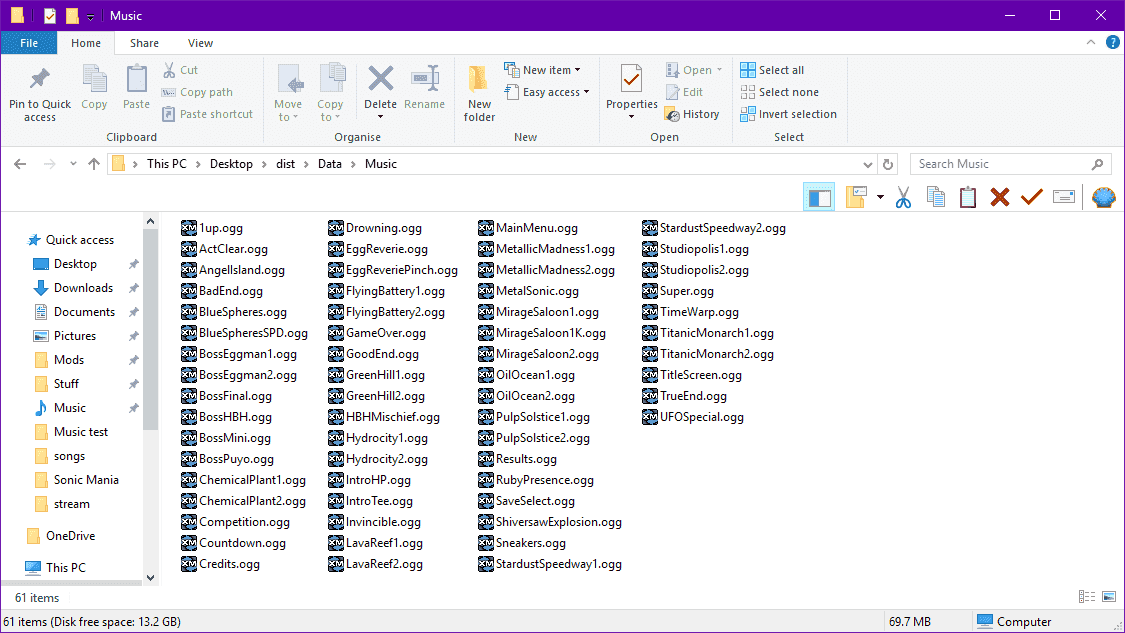Click dist in the address breadcrumb
1125x633 pixels.
(286, 164)
